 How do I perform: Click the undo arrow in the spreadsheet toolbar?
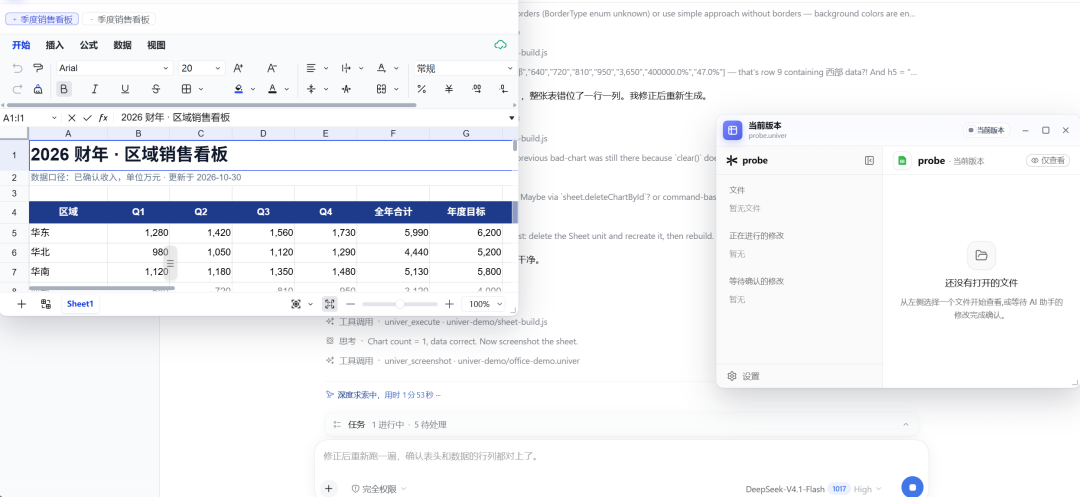click(x=18, y=68)
